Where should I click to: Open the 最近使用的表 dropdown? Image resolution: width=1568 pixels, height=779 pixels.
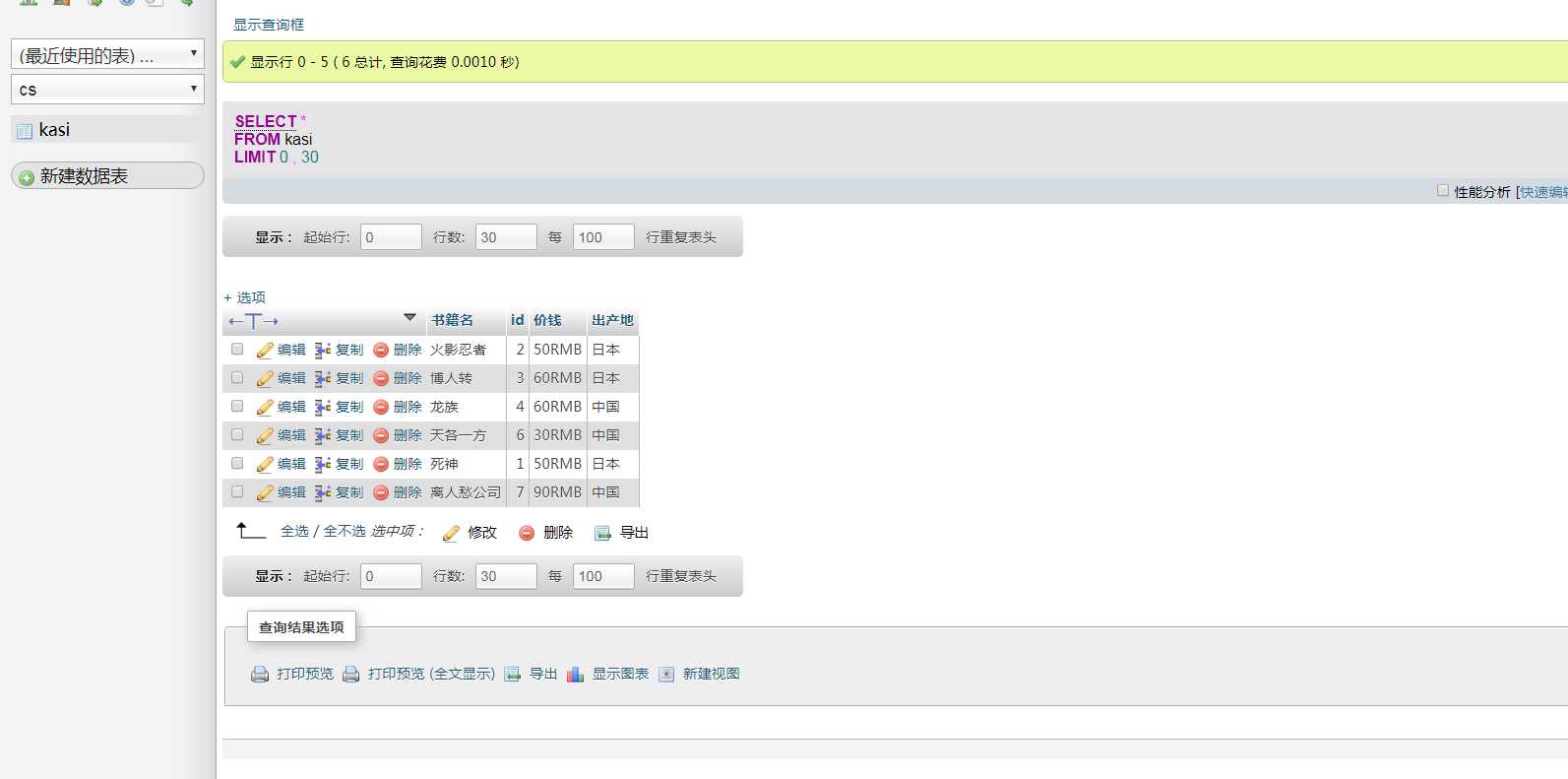[x=107, y=54]
